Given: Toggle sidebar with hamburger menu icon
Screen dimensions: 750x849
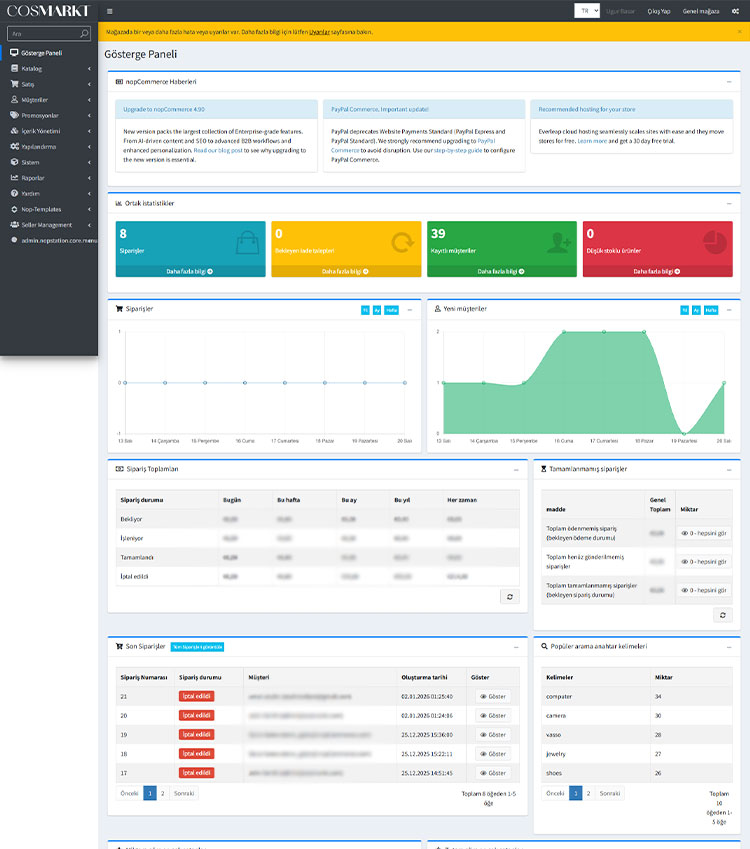Looking at the screenshot, I should point(109,11).
